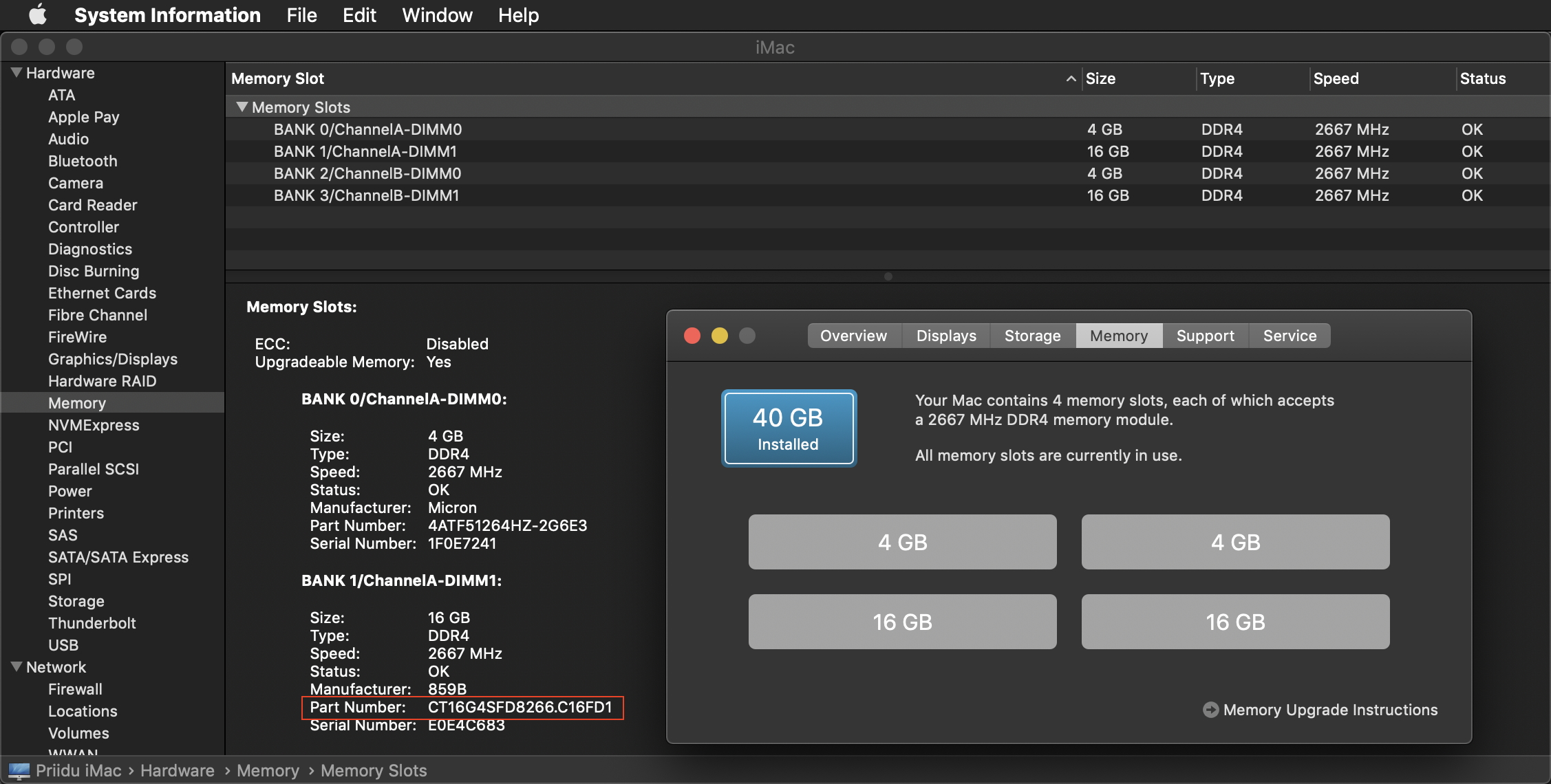Select USB in the sidebar

63,645
